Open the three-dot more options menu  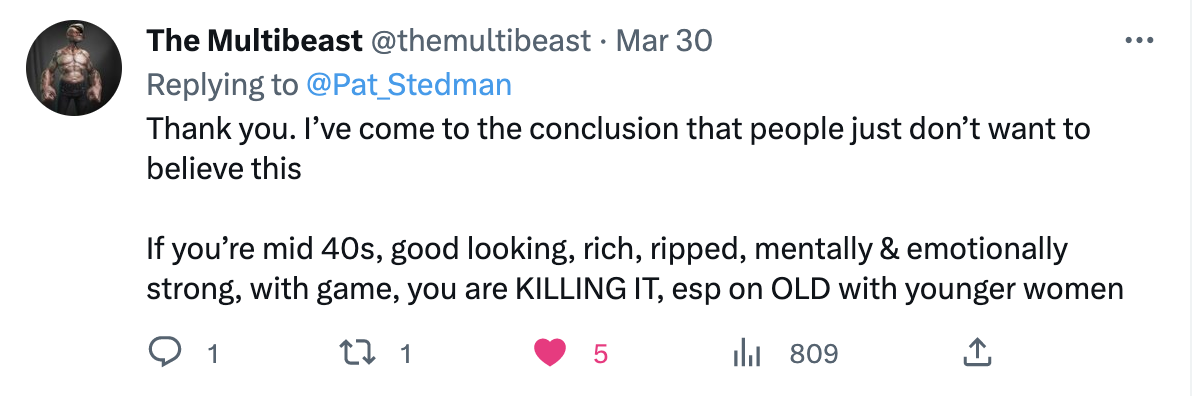1139,40
